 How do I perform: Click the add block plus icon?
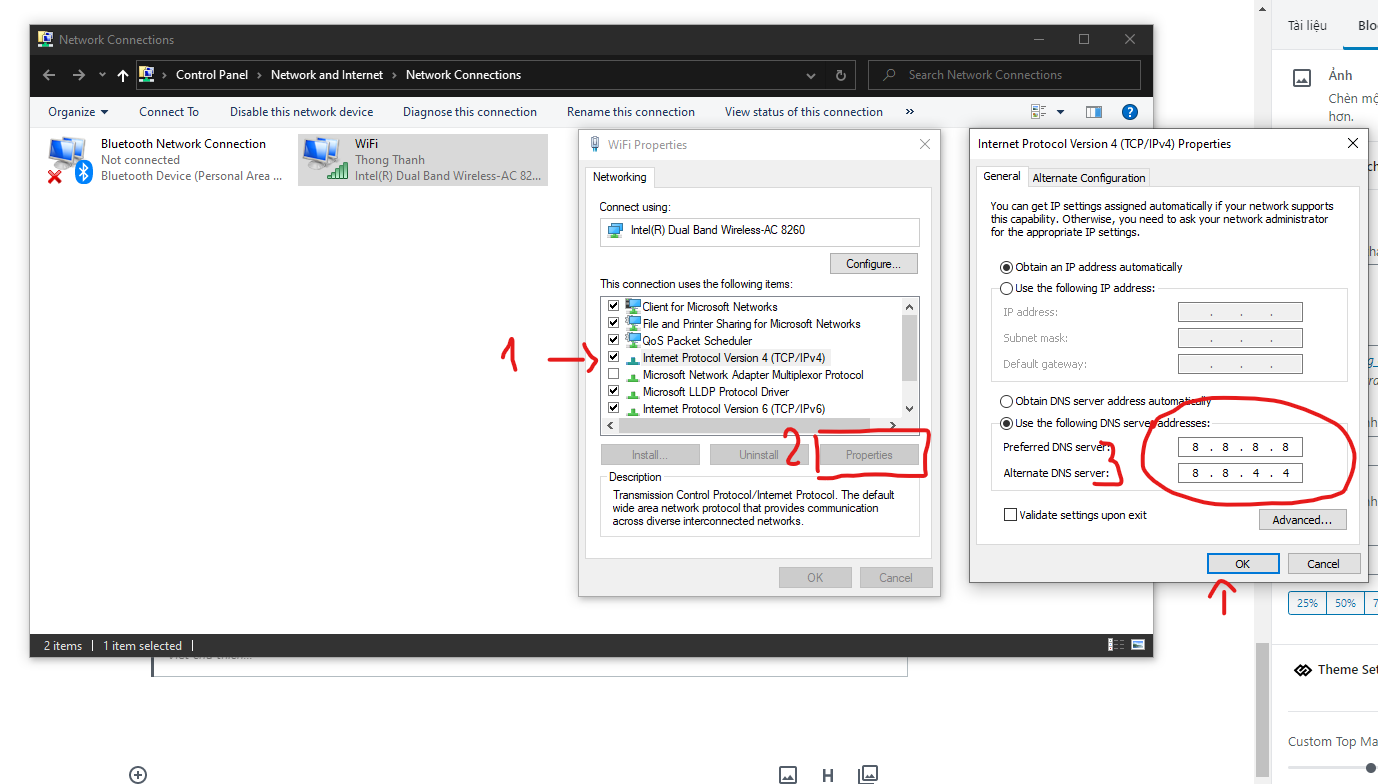coord(138,775)
